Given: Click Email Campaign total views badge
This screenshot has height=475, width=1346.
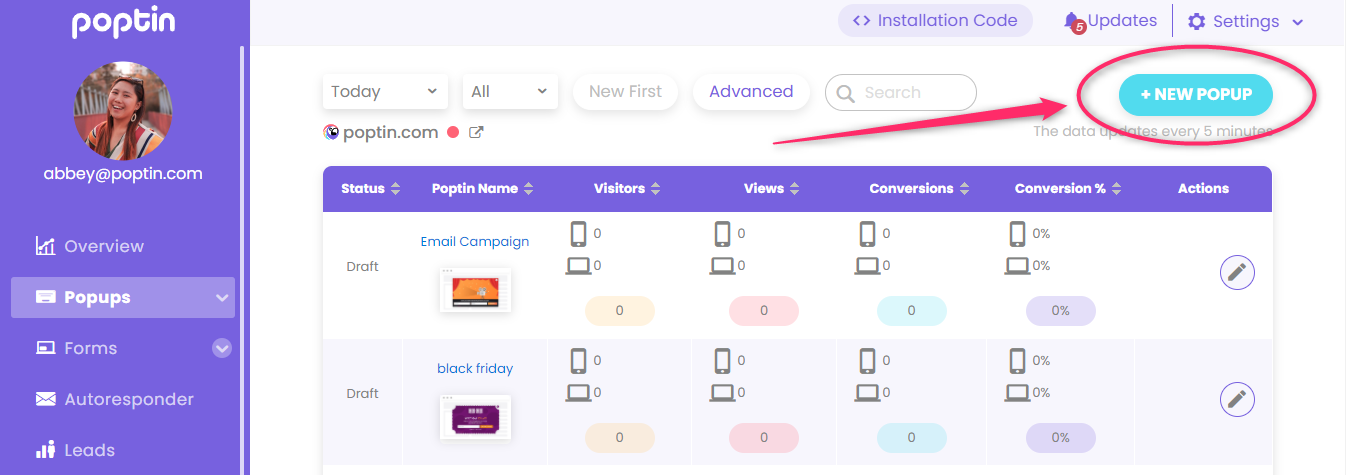Looking at the screenshot, I should pyautogui.click(x=764, y=311).
